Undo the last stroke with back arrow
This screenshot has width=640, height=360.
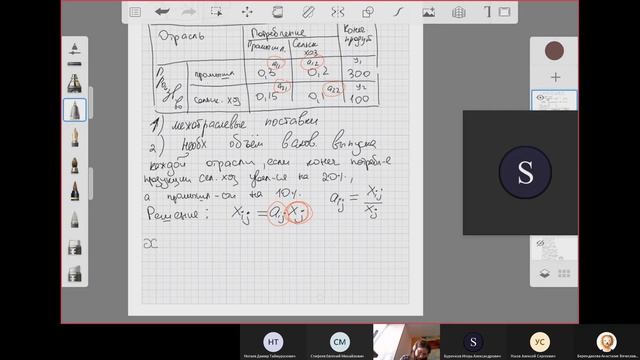click(162, 12)
